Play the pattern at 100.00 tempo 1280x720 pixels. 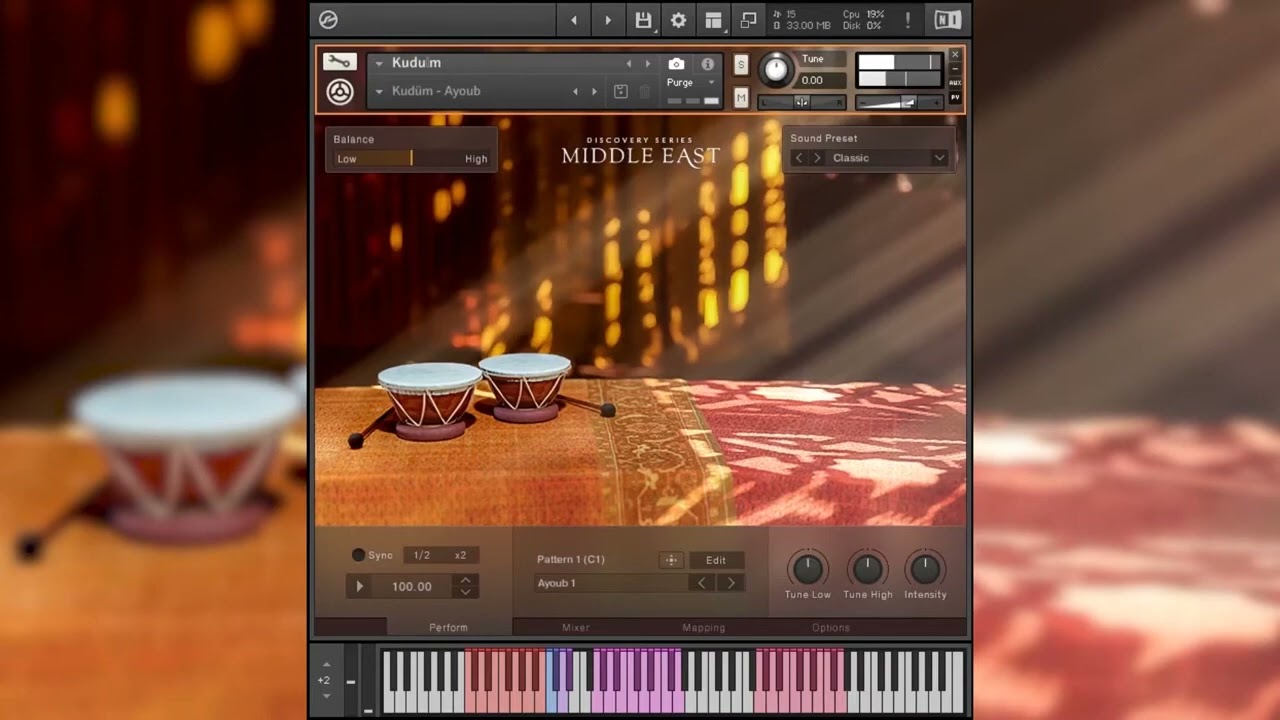pos(360,586)
